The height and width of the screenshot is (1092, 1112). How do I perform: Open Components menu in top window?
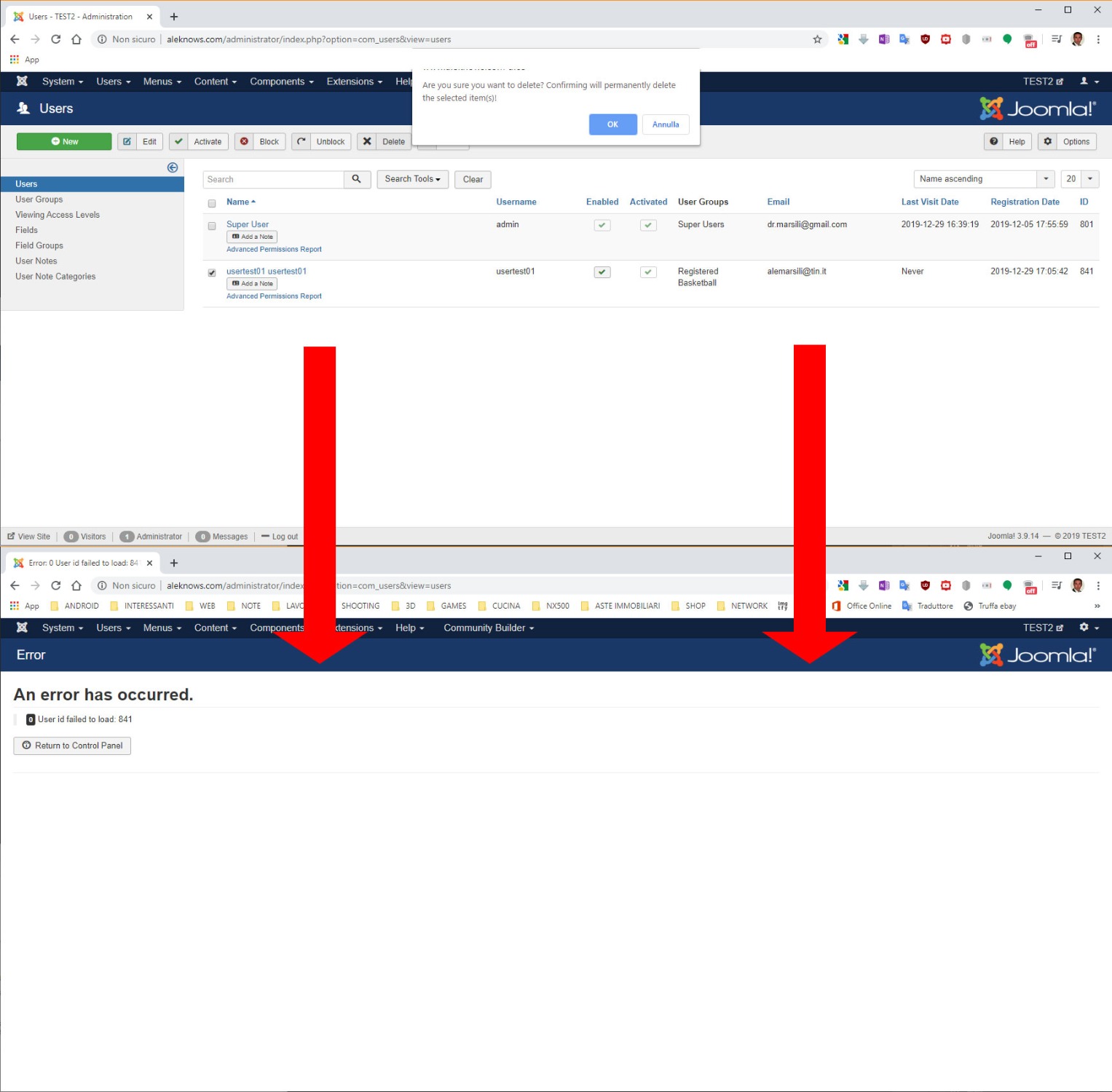pyautogui.click(x=282, y=82)
